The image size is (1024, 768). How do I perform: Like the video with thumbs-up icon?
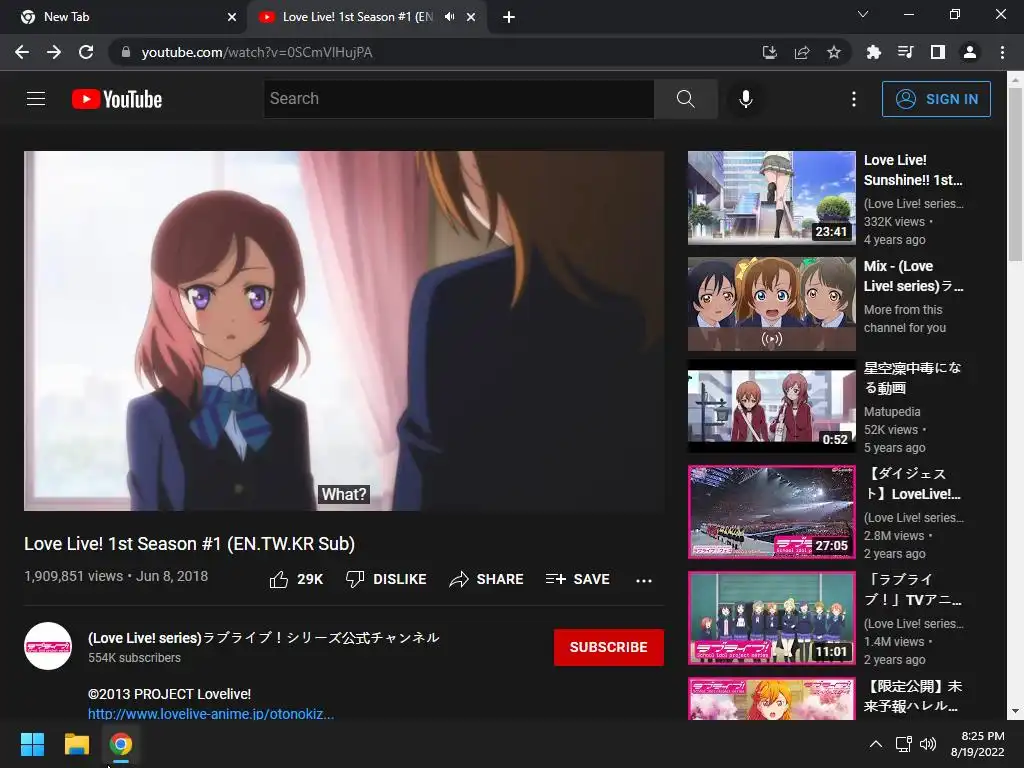(279, 579)
